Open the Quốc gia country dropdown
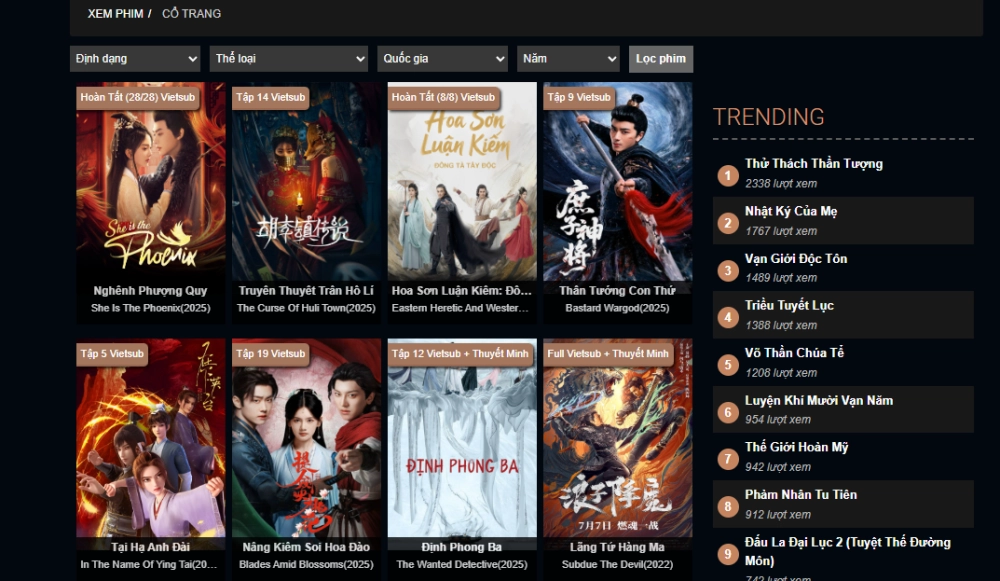Screen dimensions: 1000x581 (x=443, y=59)
